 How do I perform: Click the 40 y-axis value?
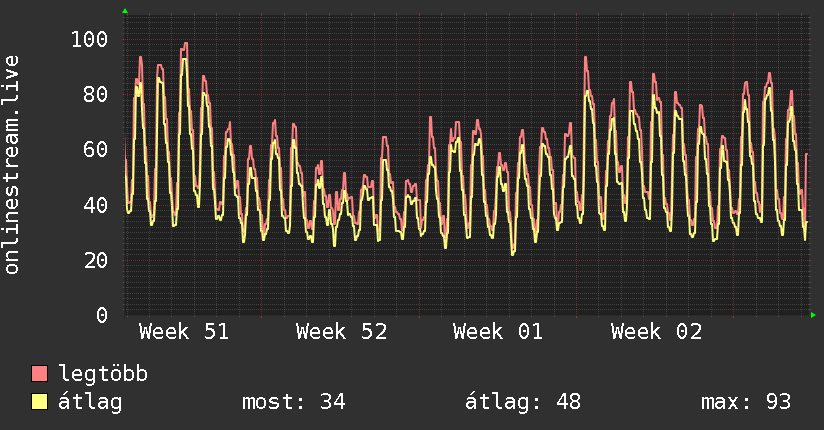pos(96,205)
